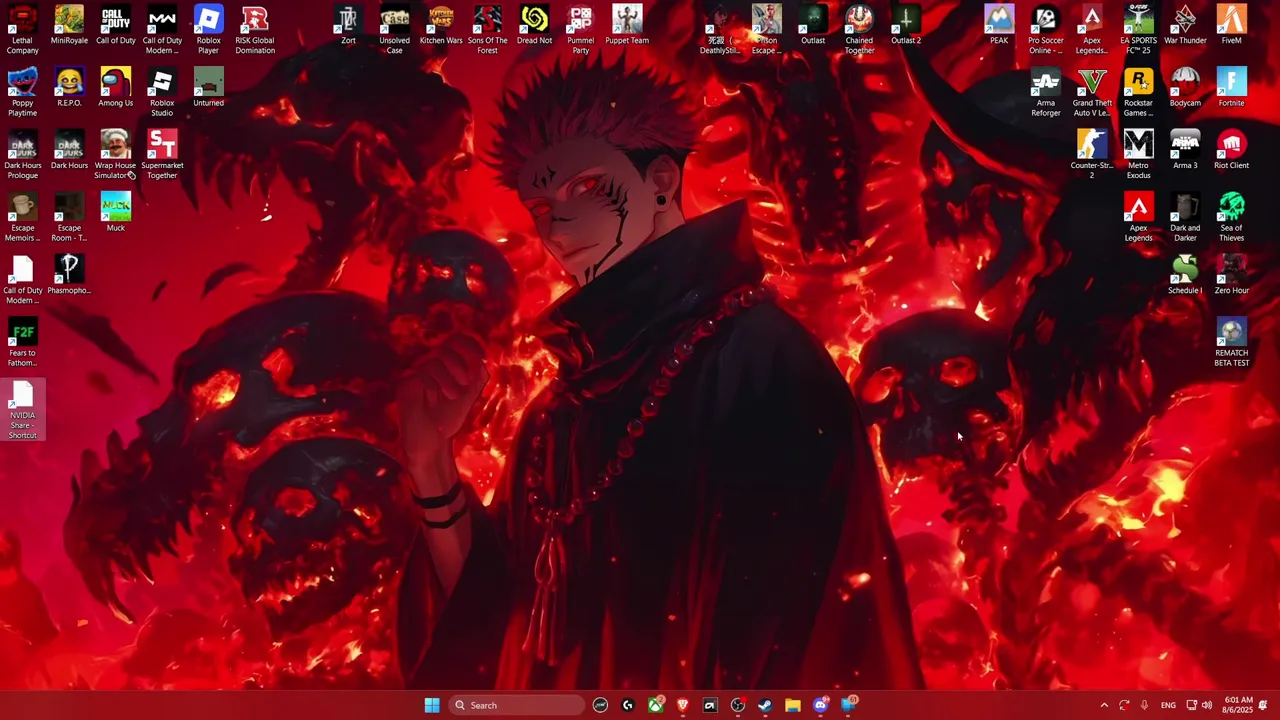Open Steam from taskbar

click(x=765, y=705)
